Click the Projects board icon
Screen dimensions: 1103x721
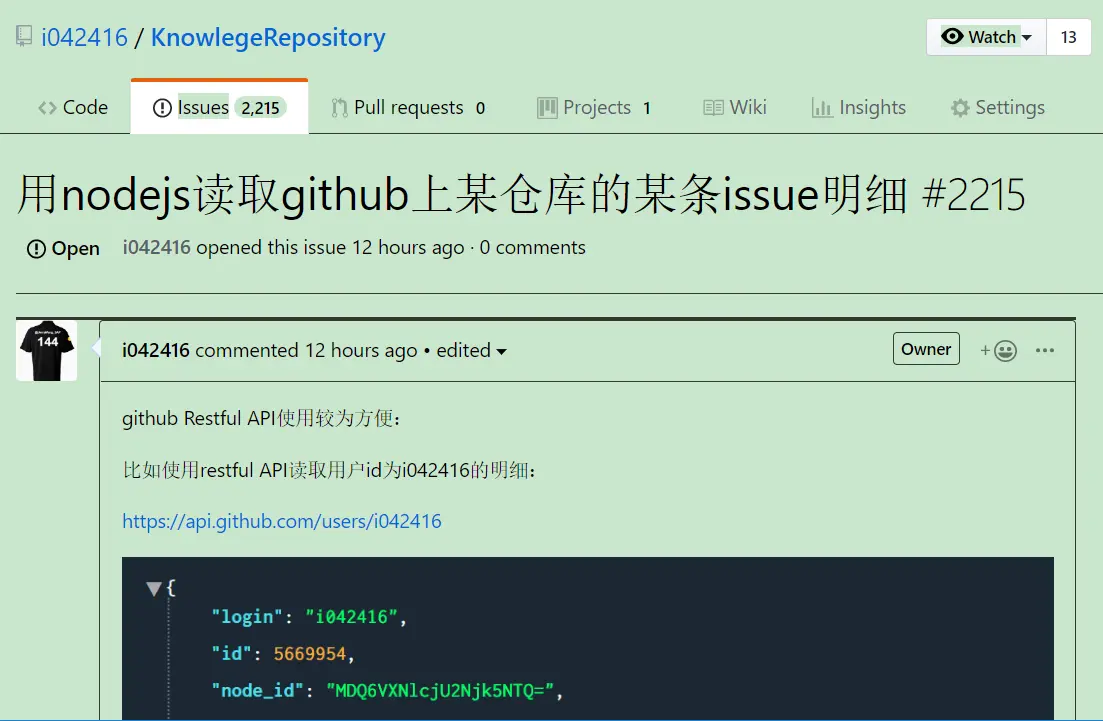pyautogui.click(x=547, y=108)
